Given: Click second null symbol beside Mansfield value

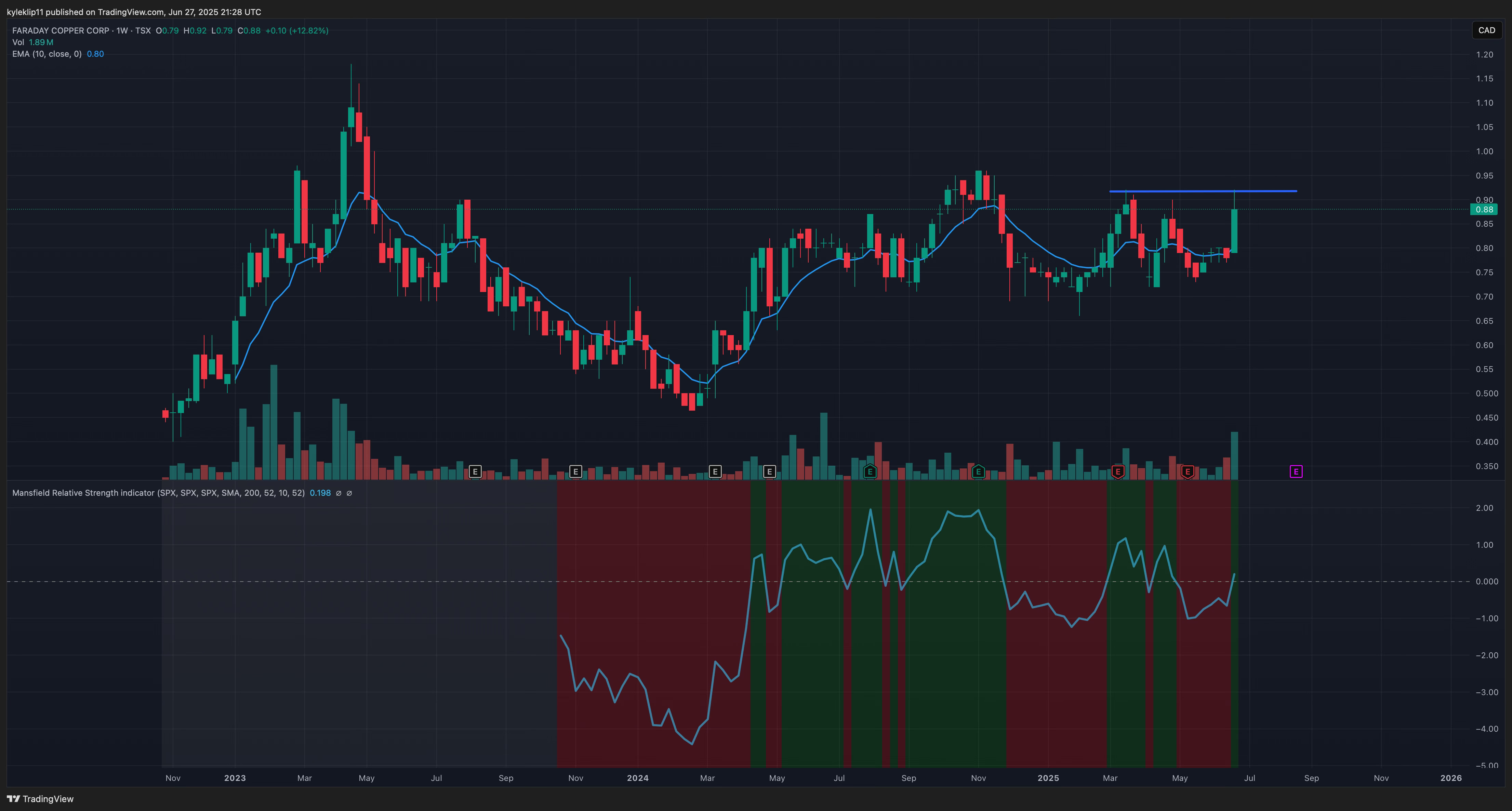Looking at the screenshot, I should pos(349,493).
